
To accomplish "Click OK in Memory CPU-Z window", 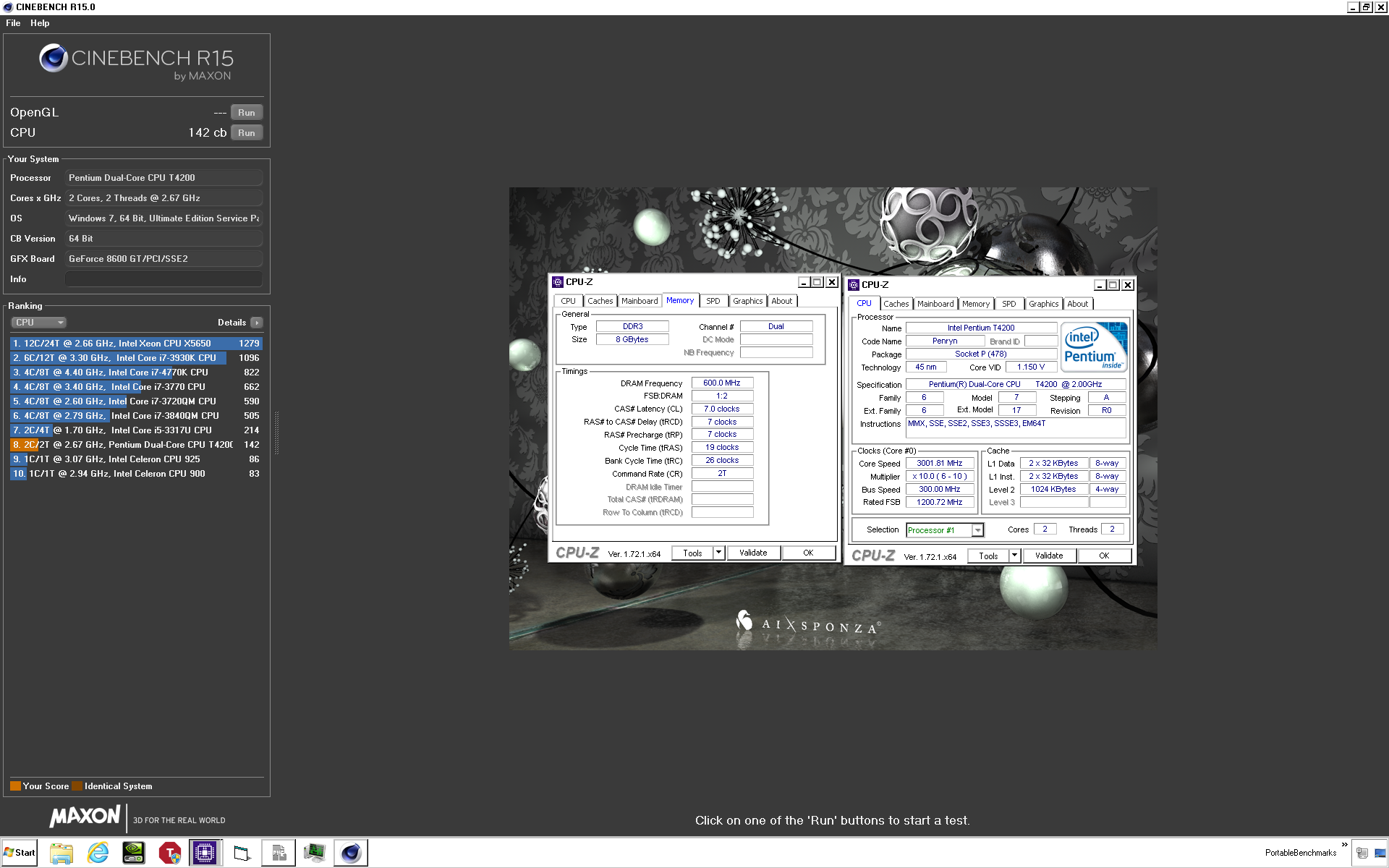I will 808,553.
